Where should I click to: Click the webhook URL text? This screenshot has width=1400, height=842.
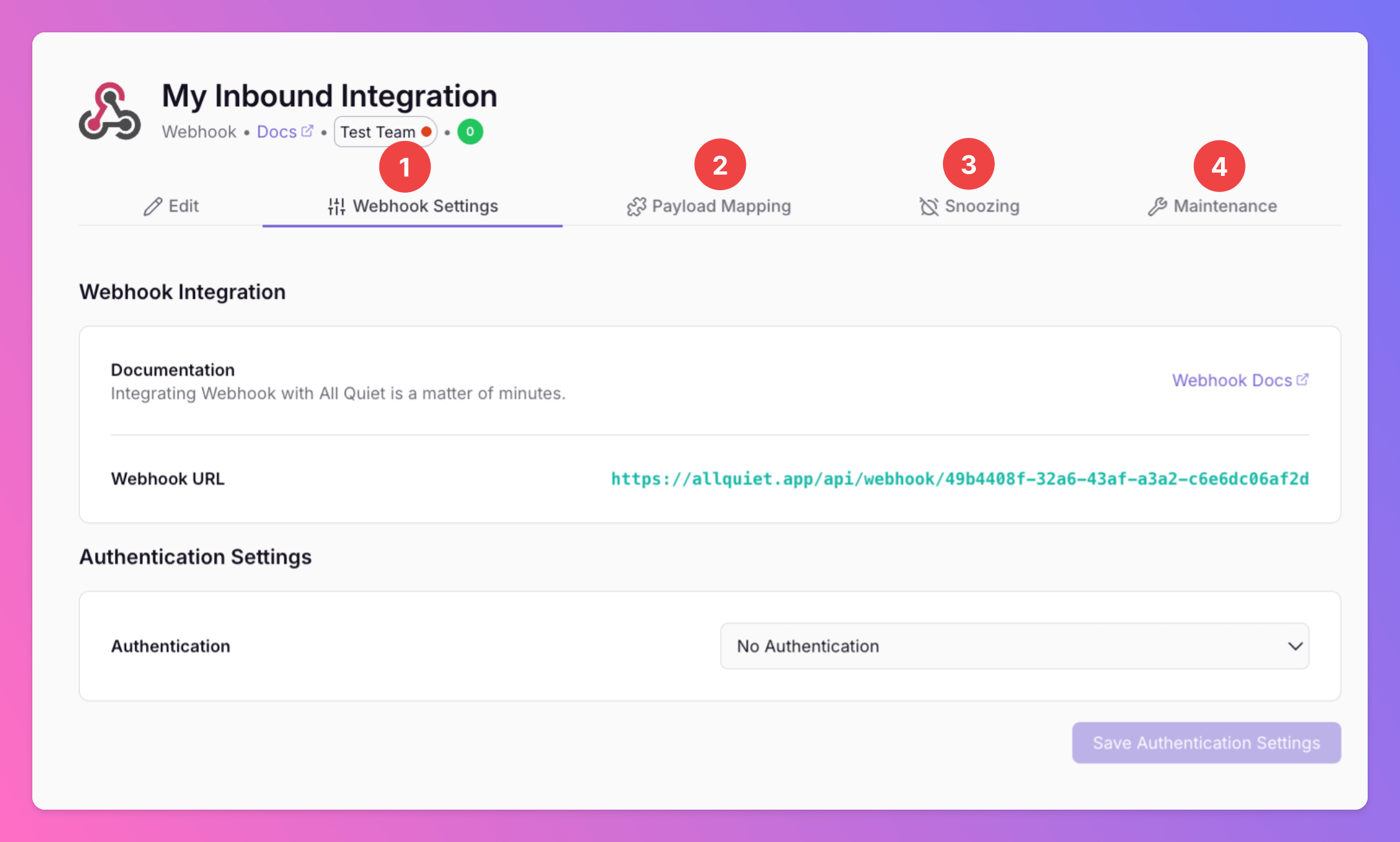[x=960, y=479]
